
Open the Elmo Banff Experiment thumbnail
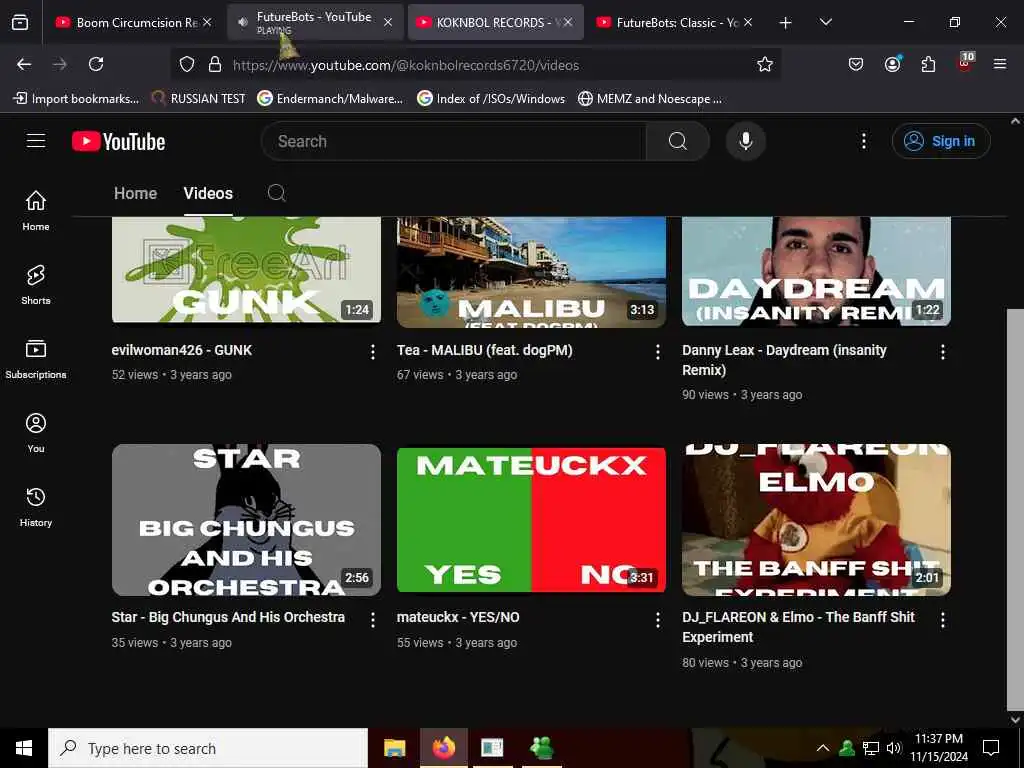point(816,520)
